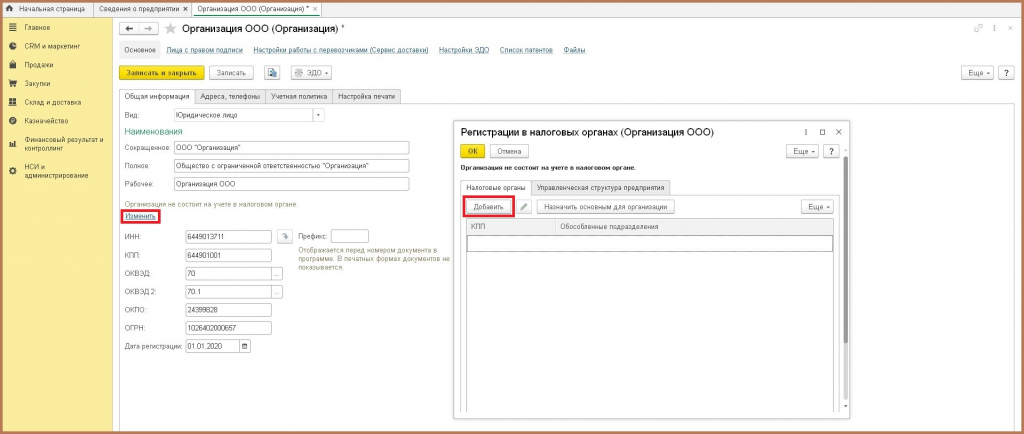Open the ЭДО dropdown
Image resolution: width=1024 pixels, height=434 pixels.
pyautogui.click(x=312, y=73)
